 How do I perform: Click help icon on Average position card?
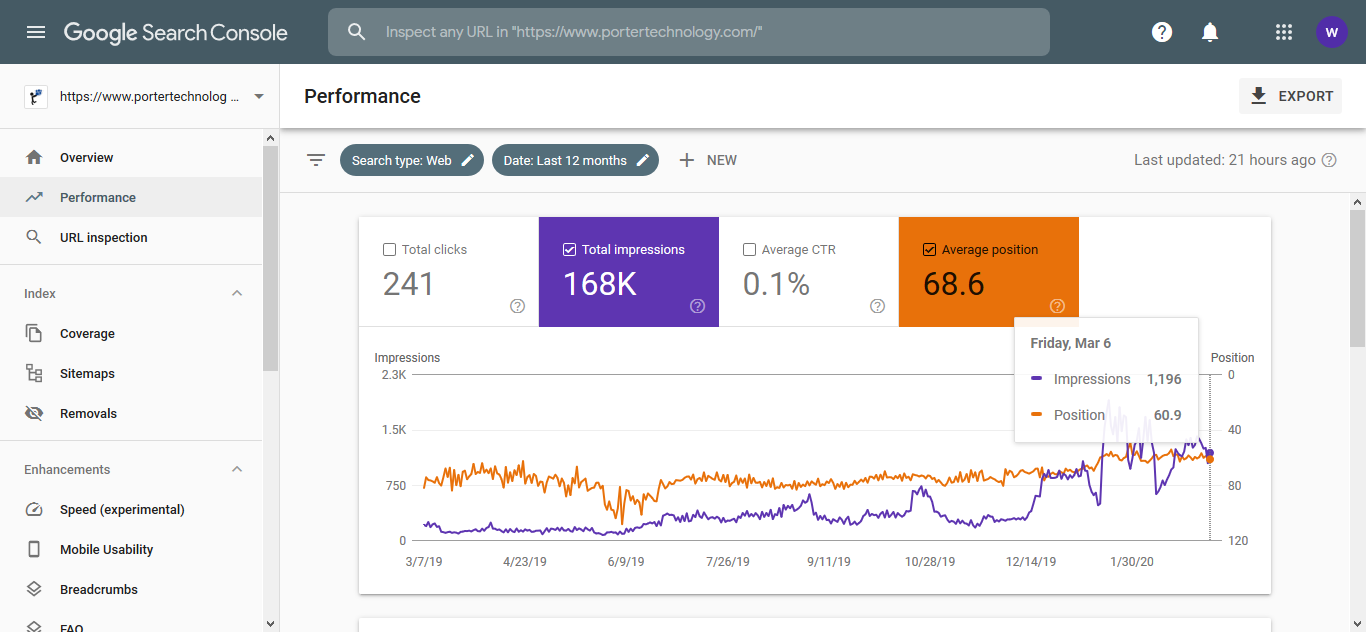pyautogui.click(x=1057, y=306)
